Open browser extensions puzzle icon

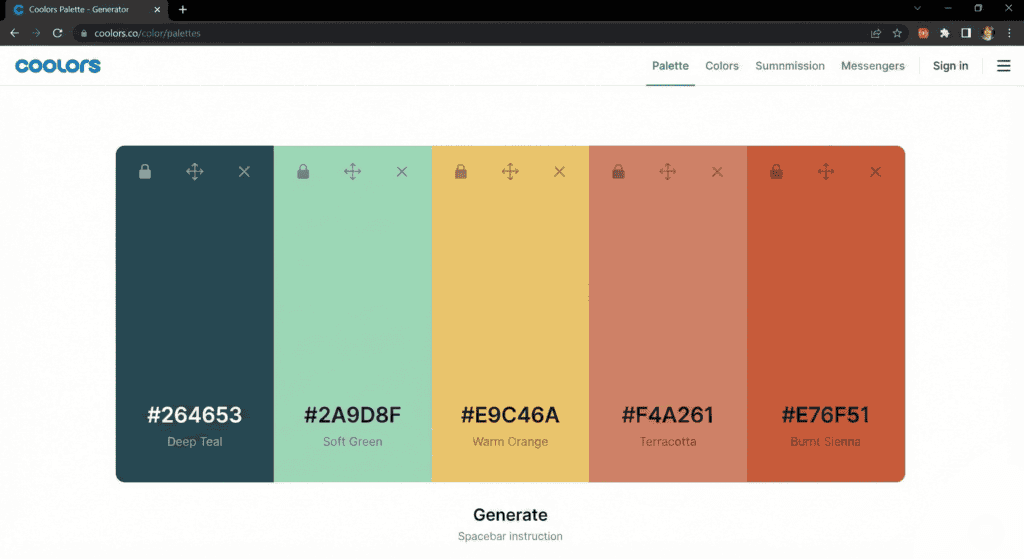pyautogui.click(x=945, y=33)
